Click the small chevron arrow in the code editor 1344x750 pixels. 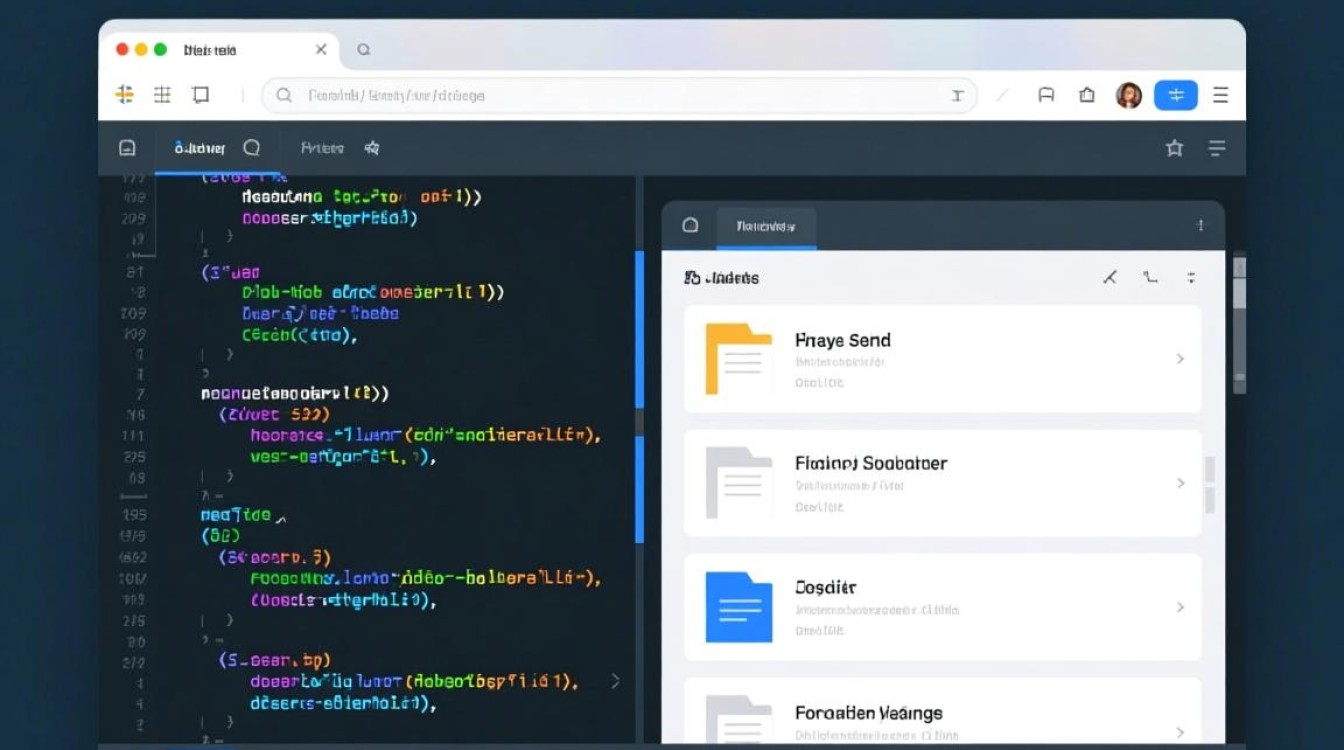point(615,681)
